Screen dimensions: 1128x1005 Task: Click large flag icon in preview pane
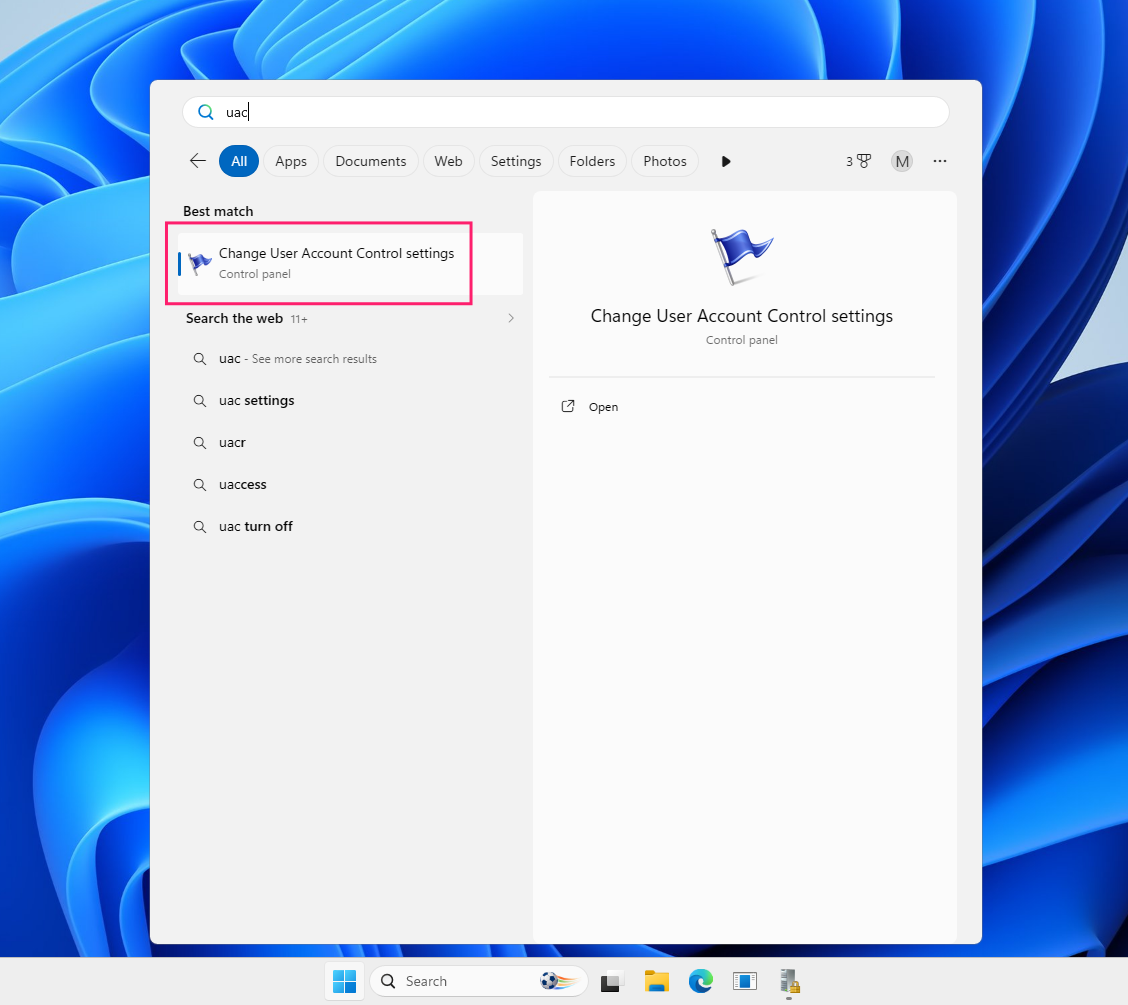pos(741,256)
